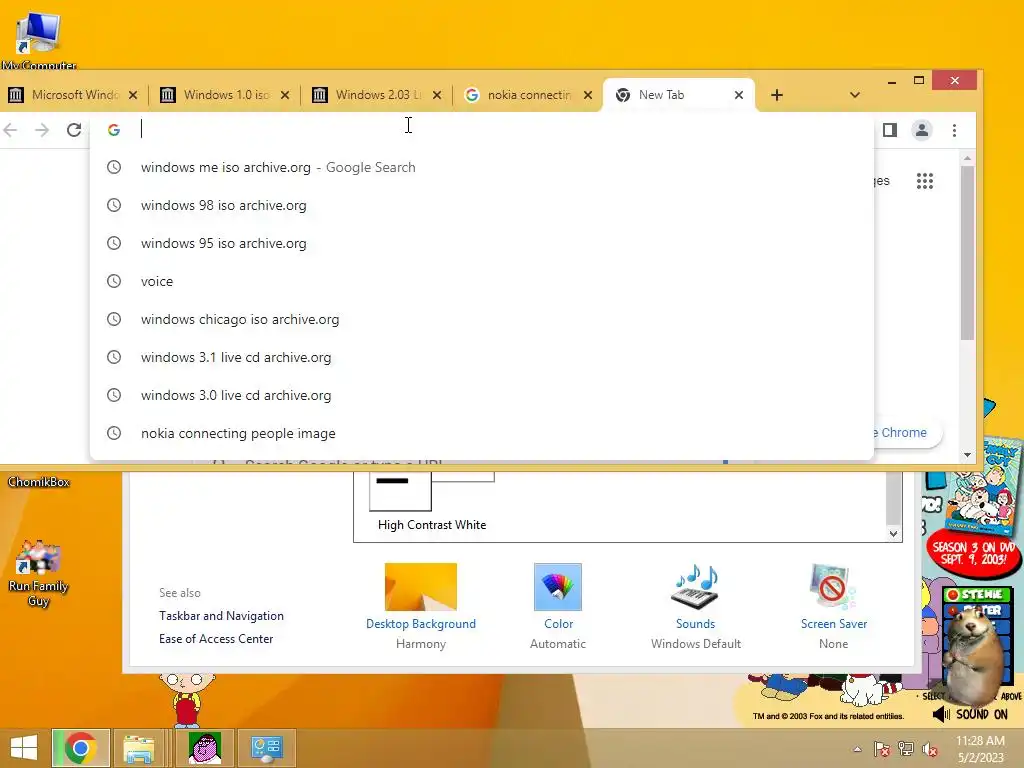Choose suggestion windows 98 iso archive.org

[x=481, y=205]
